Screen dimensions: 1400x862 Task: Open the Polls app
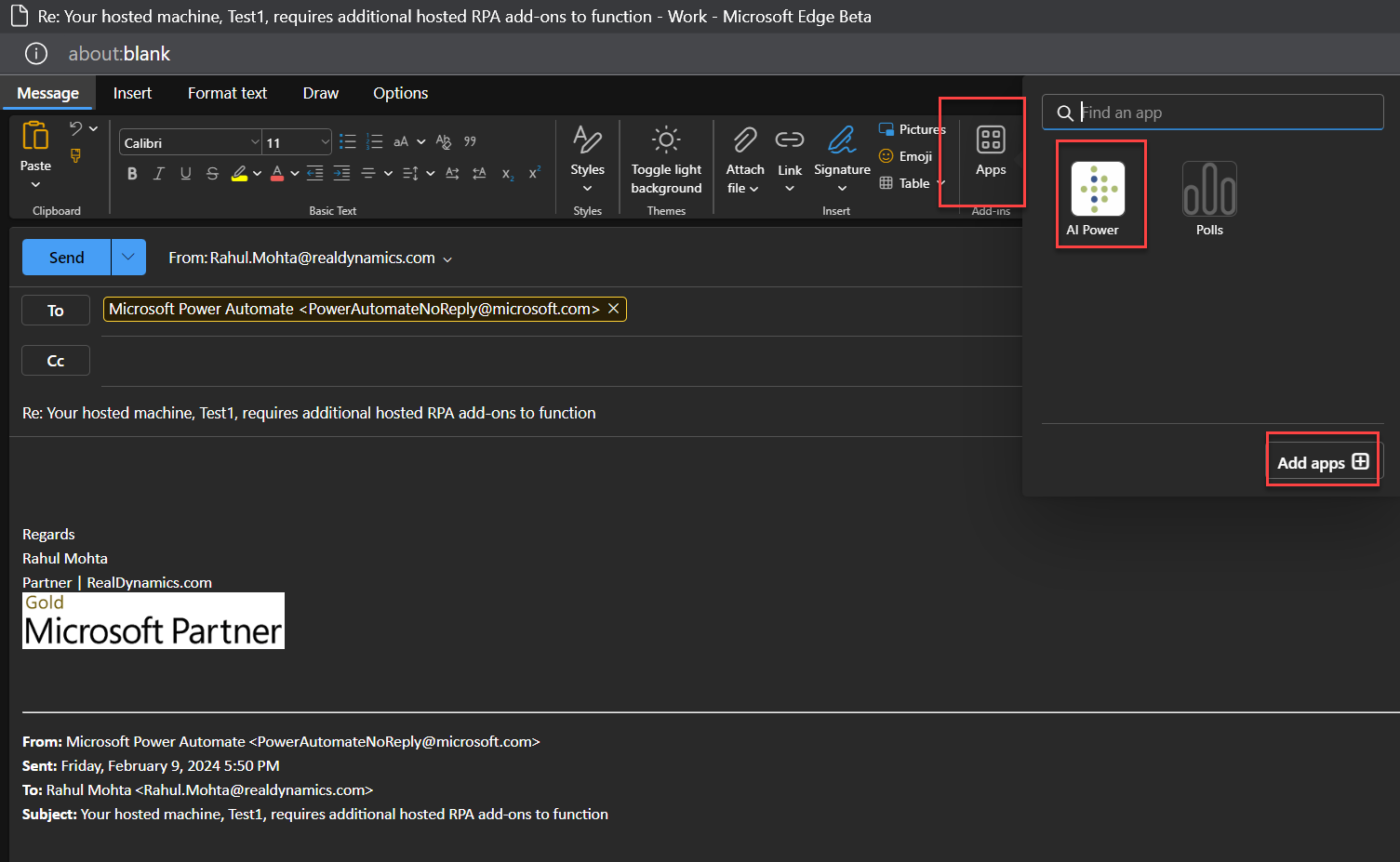coord(1209,198)
